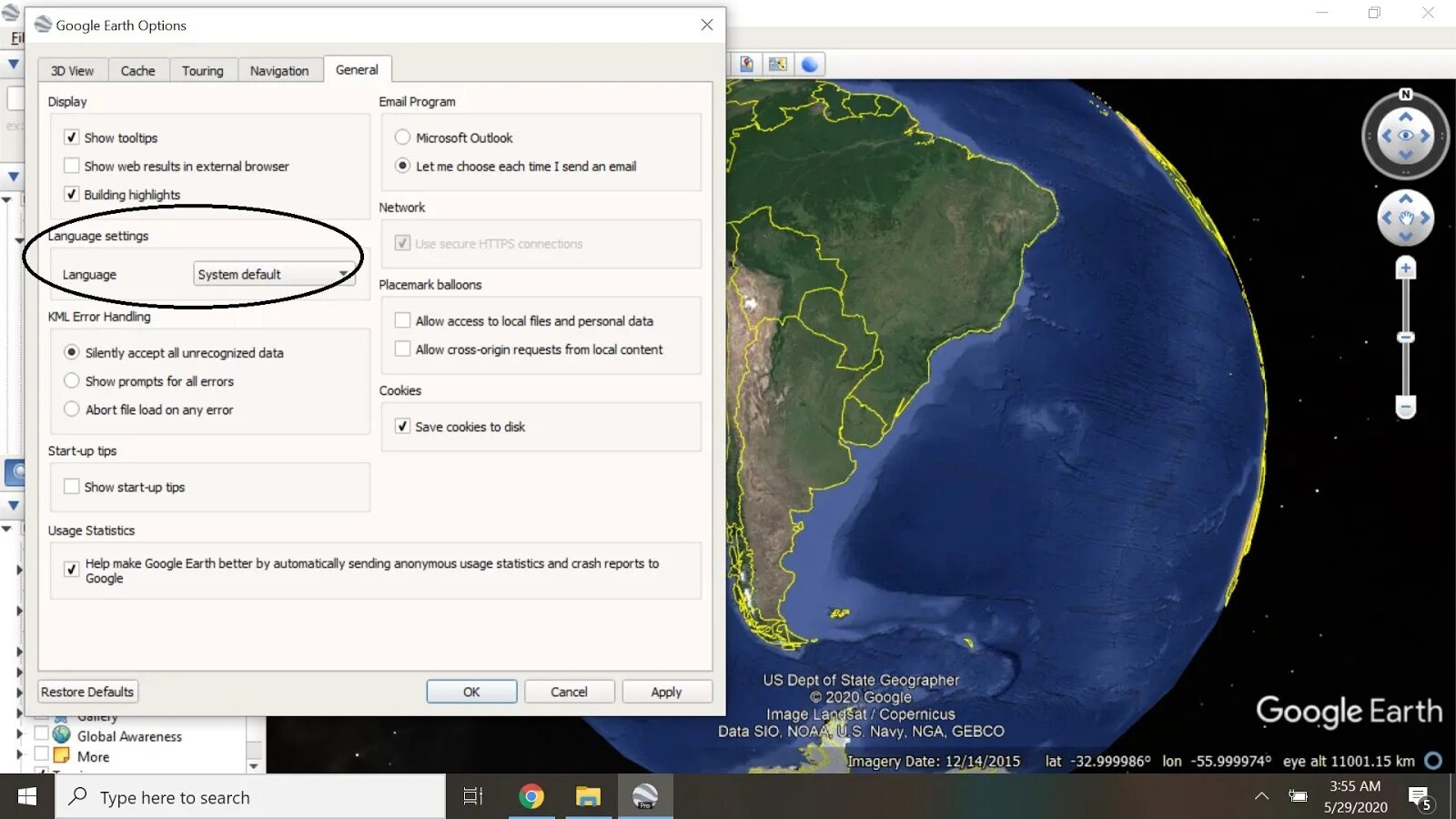Click the blue globe toolbar icon
Image resolution: width=1456 pixels, height=819 pixels.
click(x=809, y=64)
